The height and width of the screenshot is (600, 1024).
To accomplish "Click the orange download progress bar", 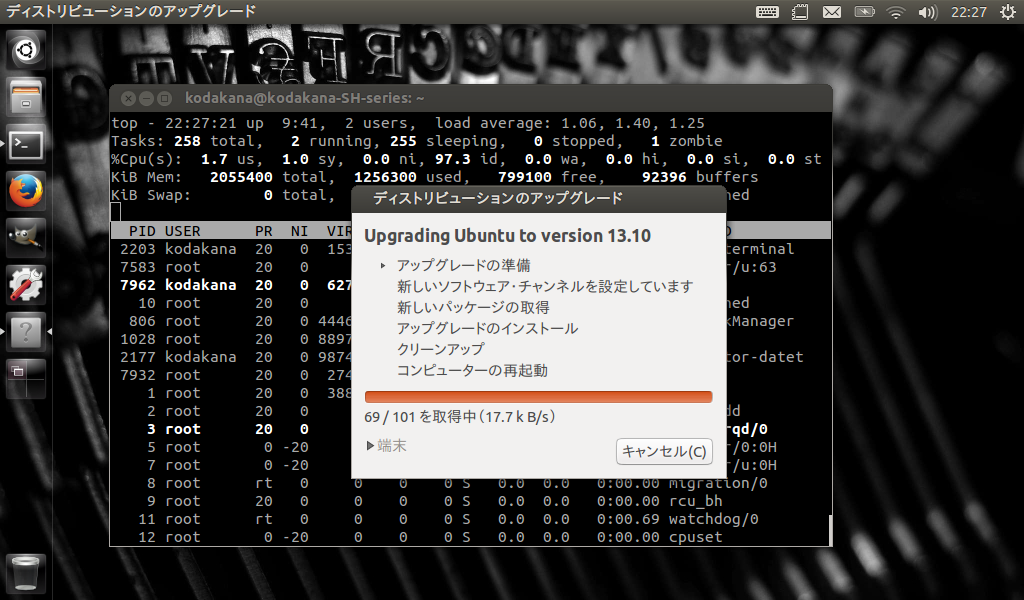I will coord(538,397).
